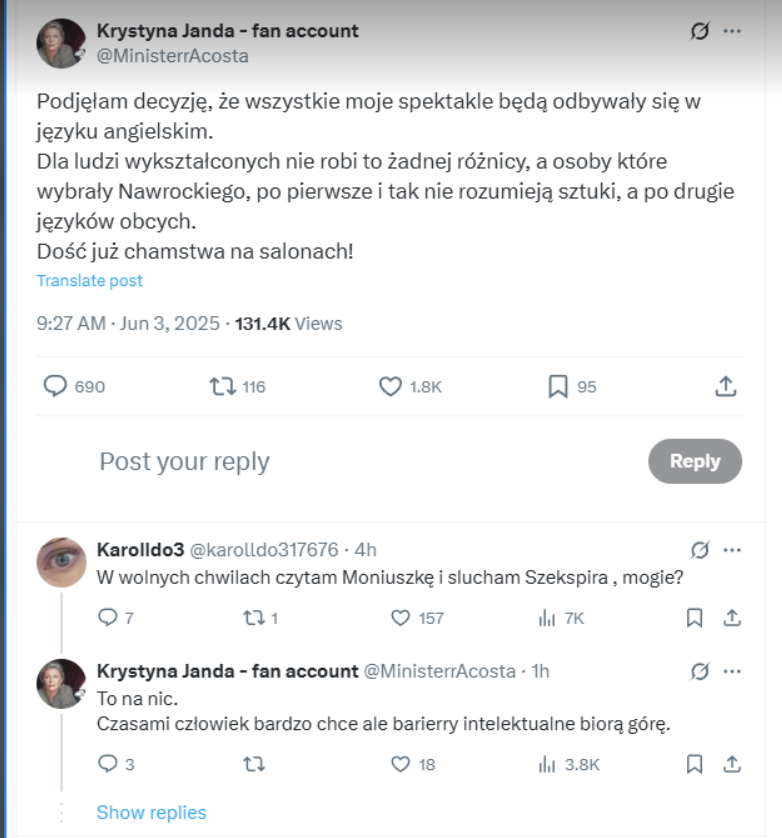This screenshot has width=782, height=838.
Task: Click the gray Reply button
Action: point(695,461)
